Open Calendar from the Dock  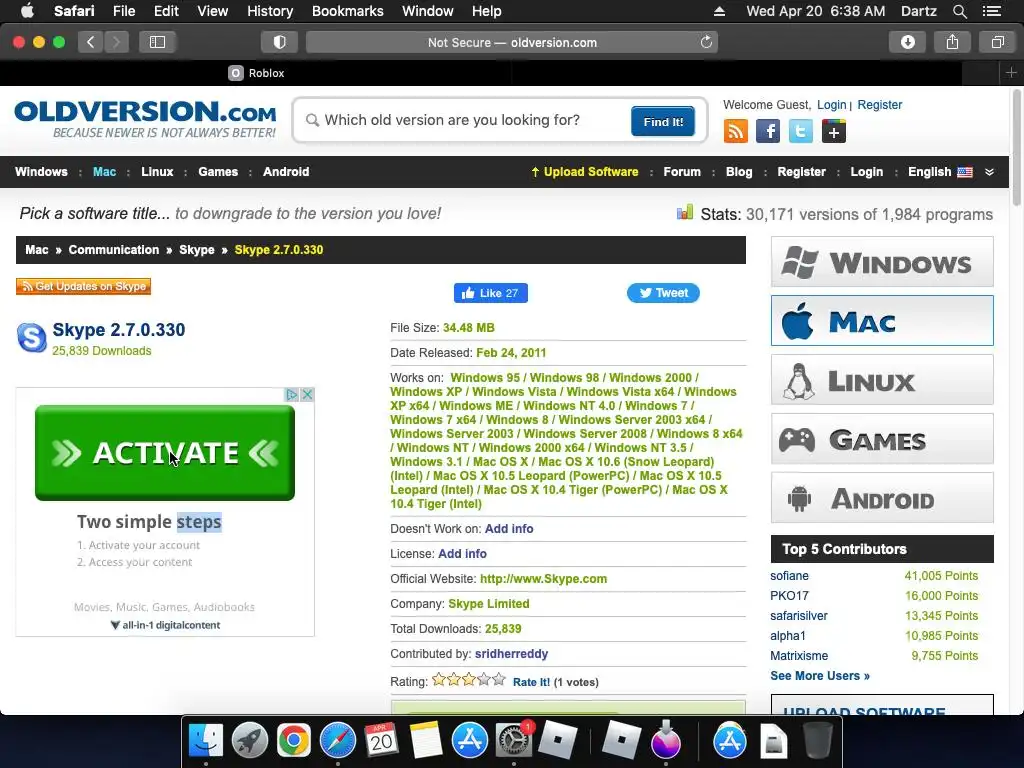pyautogui.click(x=381, y=741)
